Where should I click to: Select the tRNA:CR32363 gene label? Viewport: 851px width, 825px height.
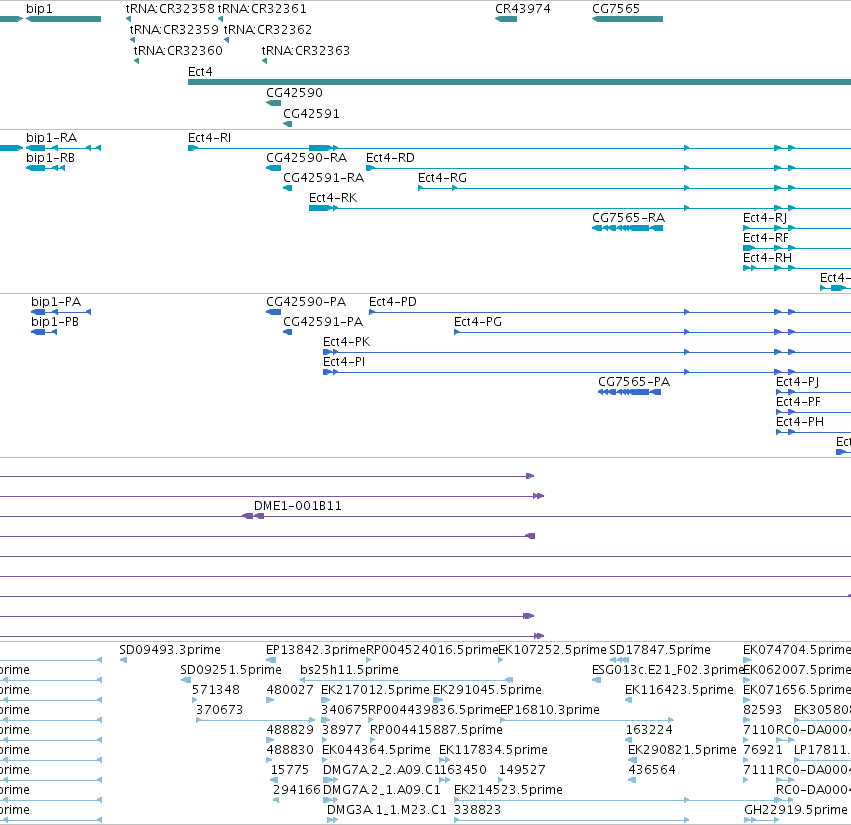[x=306, y=50]
